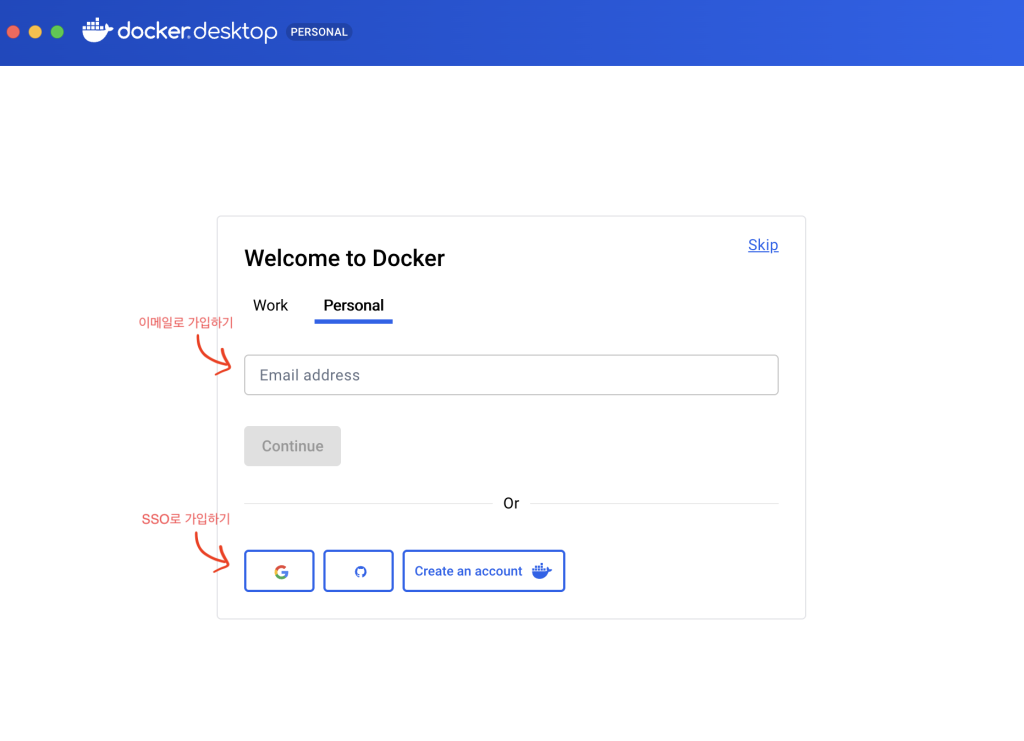Minimize window using yellow title bar button
The height and width of the screenshot is (741, 1024).
(x=35, y=32)
